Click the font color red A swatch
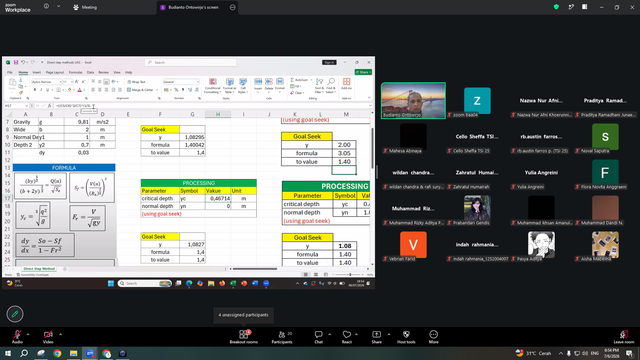 pos(80,90)
